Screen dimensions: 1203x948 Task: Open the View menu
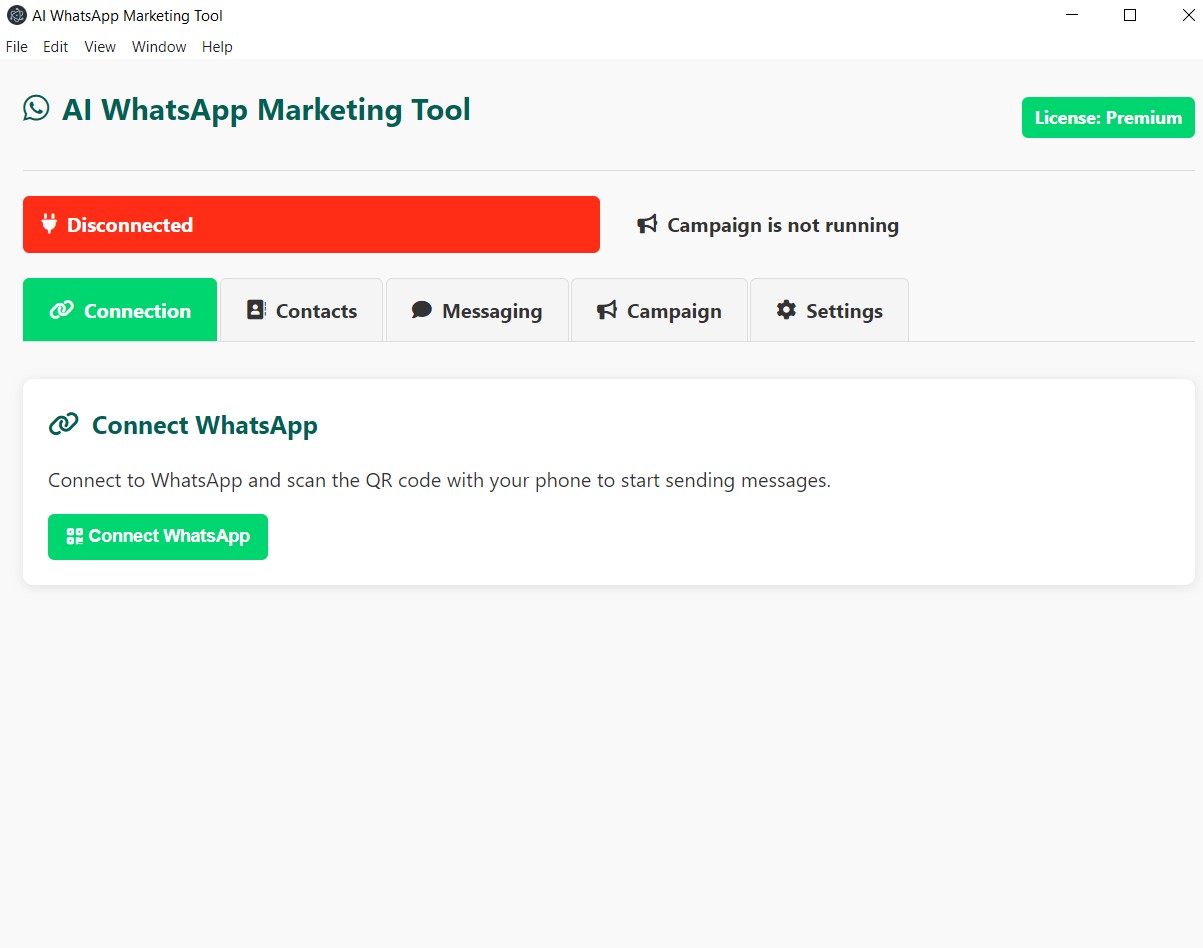click(100, 47)
